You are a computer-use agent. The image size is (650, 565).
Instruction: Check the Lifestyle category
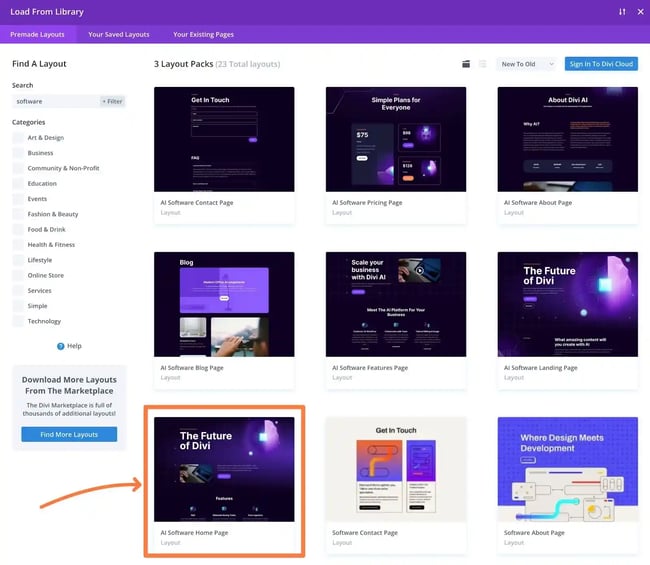[18, 260]
